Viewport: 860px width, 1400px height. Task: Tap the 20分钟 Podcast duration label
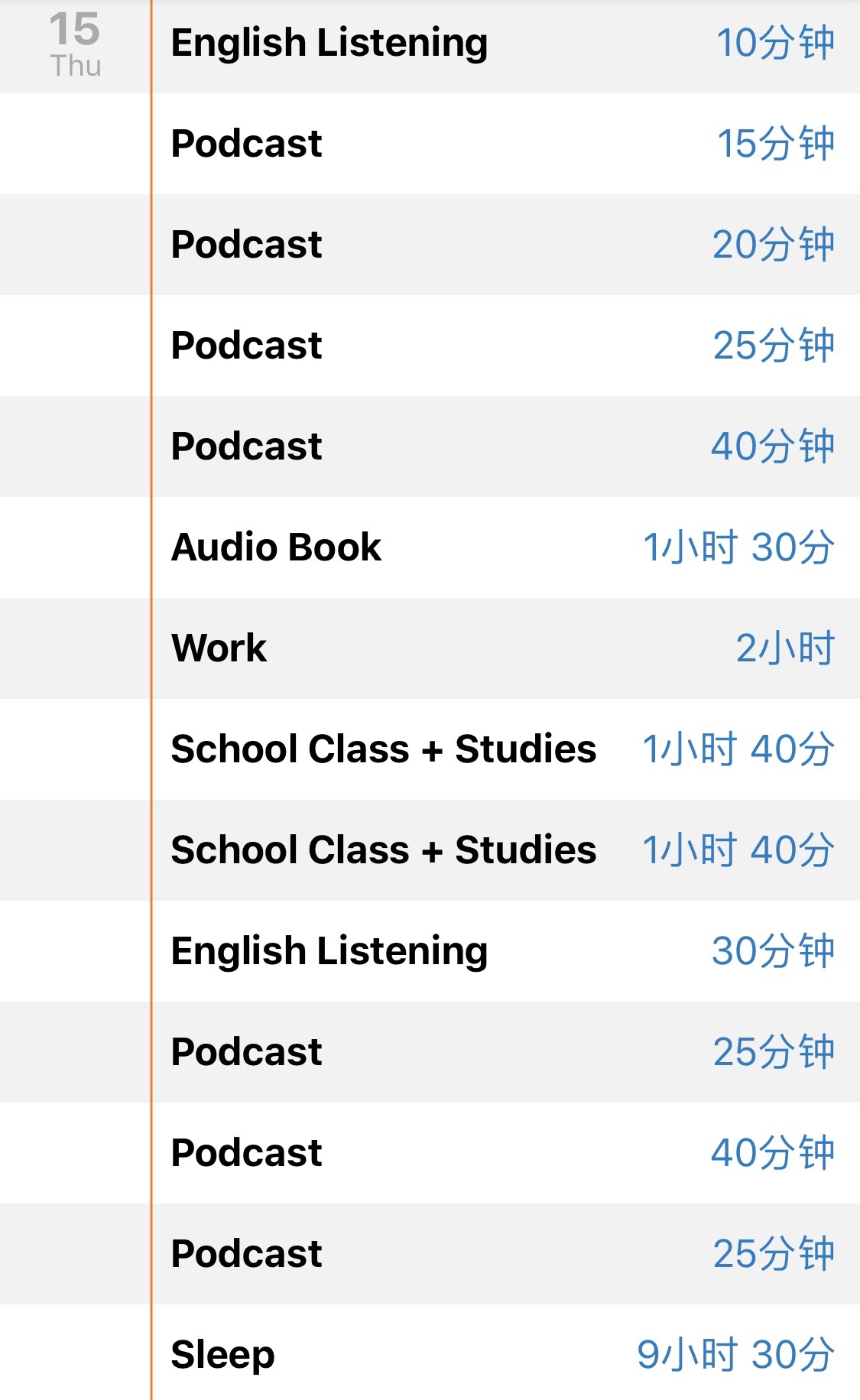pos(773,245)
